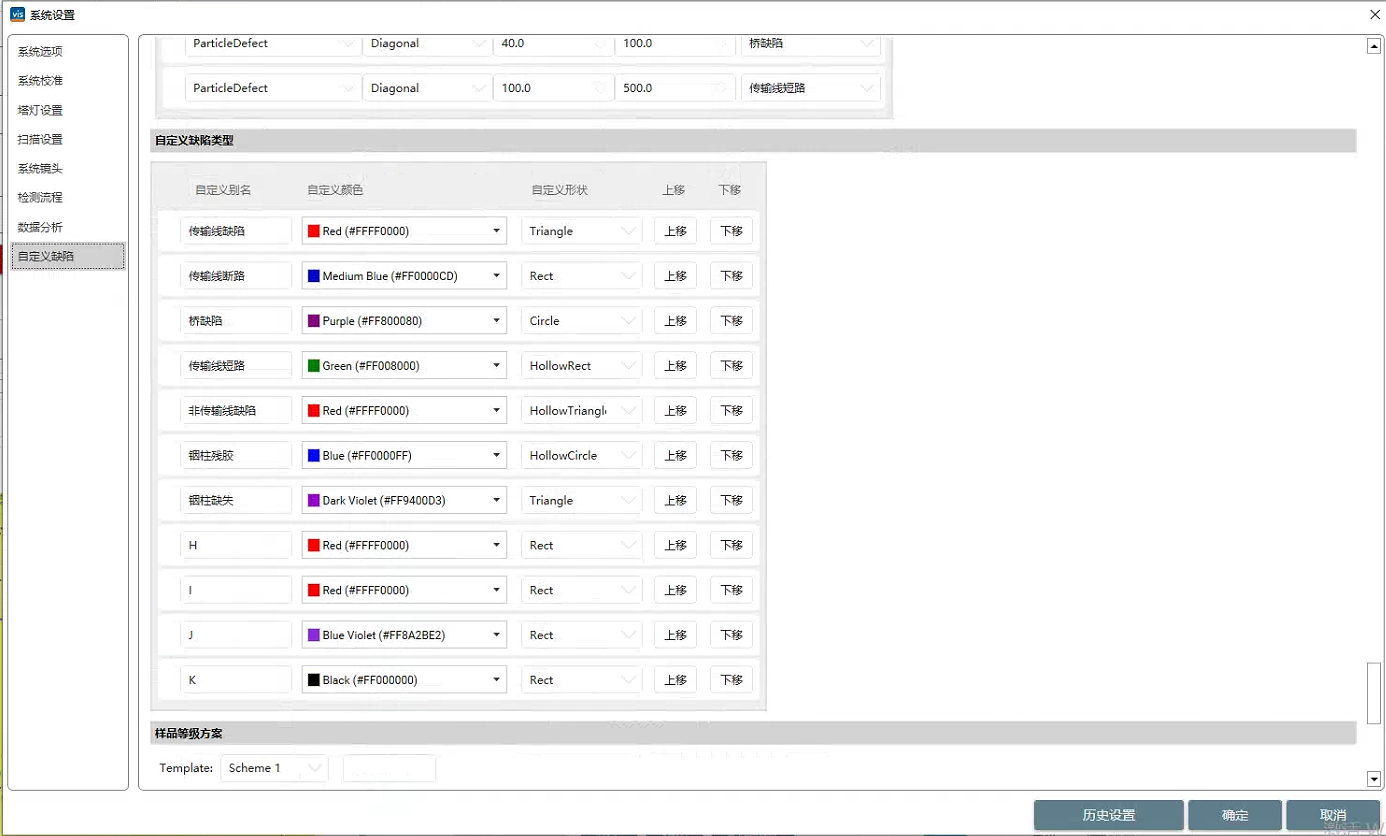Click the green swatch in 传输线短路 row
Image resolution: width=1386 pixels, height=836 pixels.
click(314, 366)
